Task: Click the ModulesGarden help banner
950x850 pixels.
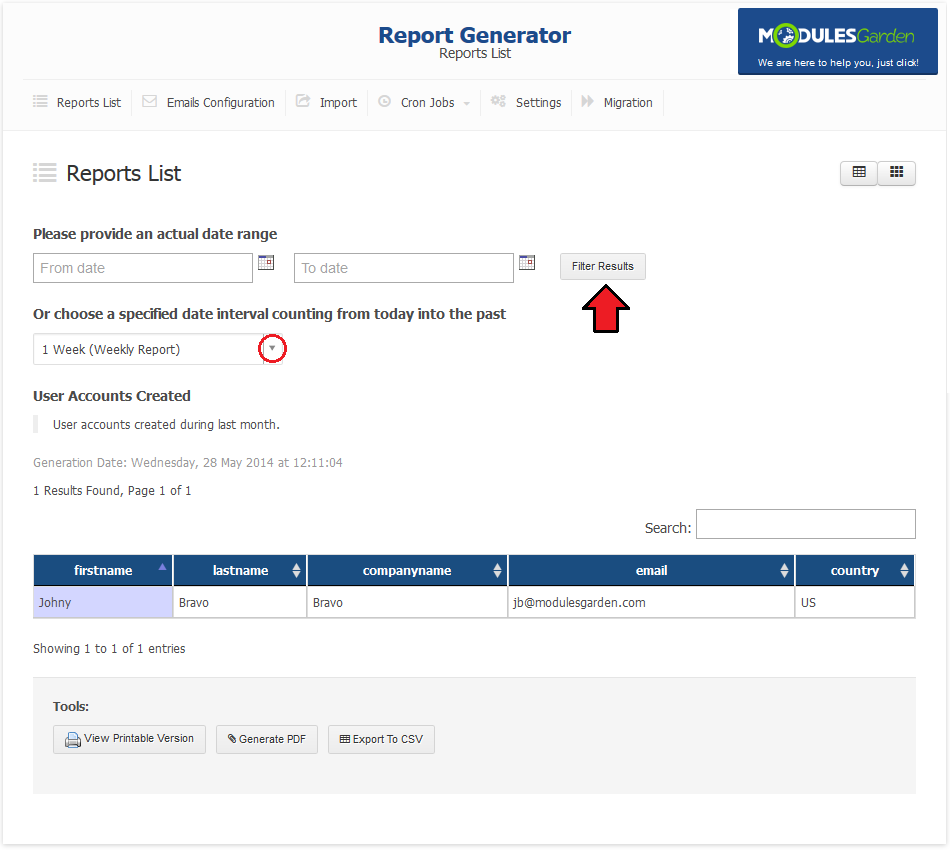Action: 837,41
